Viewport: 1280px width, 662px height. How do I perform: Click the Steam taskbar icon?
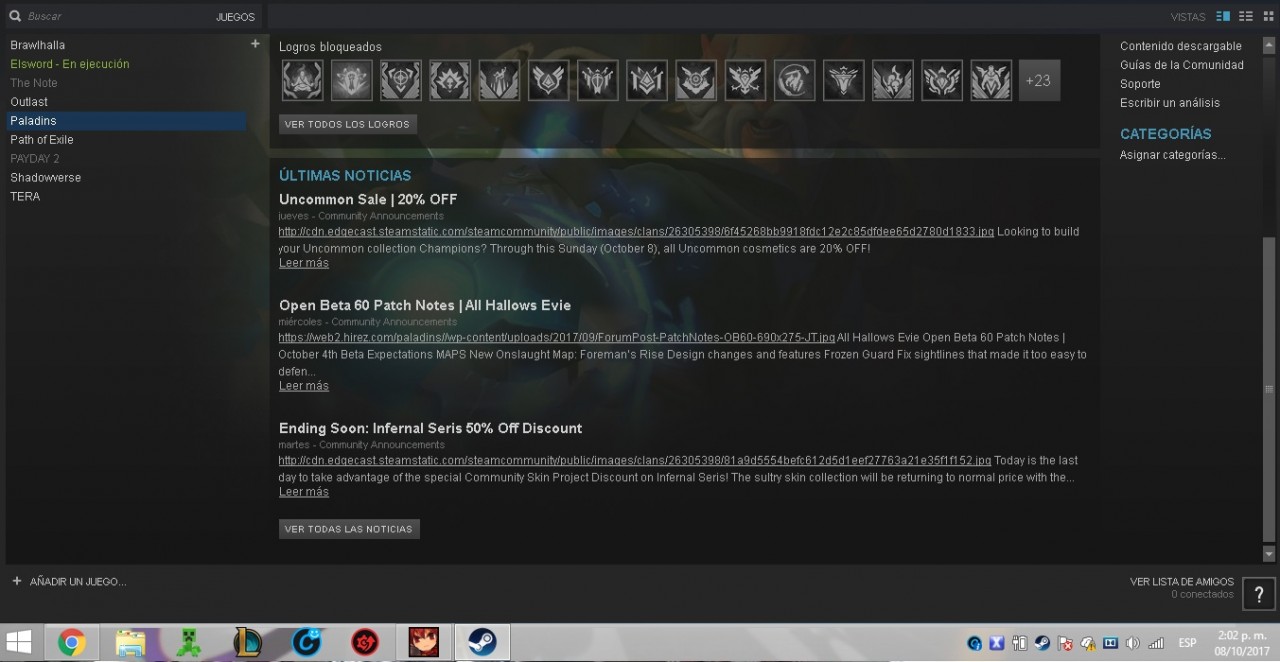click(x=482, y=642)
